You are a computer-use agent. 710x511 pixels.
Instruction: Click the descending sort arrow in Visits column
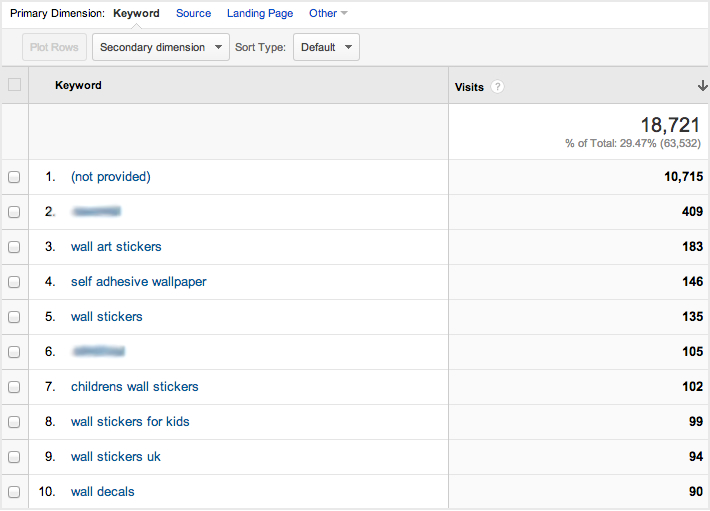(x=689, y=86)
